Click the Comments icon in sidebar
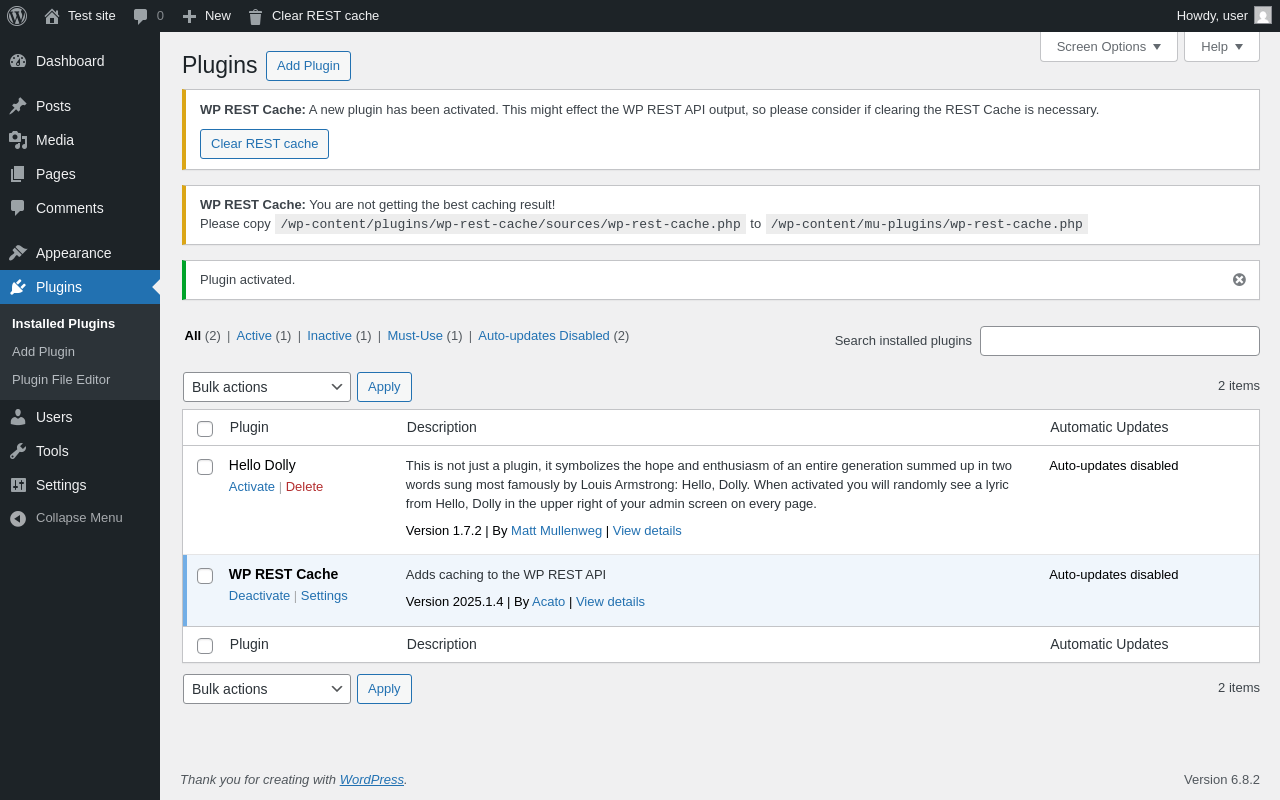 18,208
